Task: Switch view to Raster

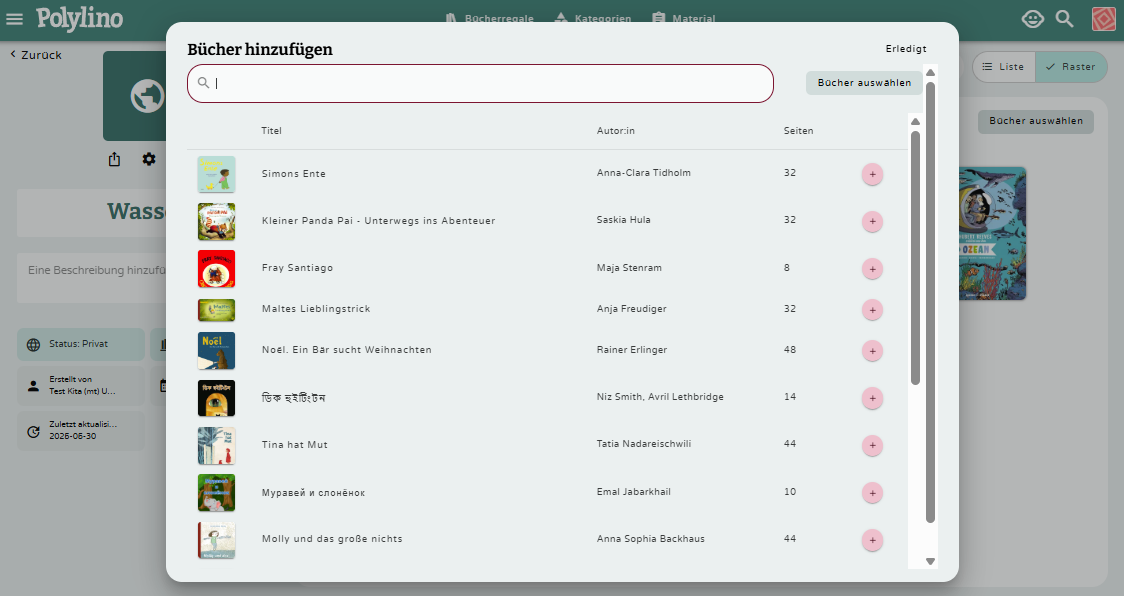Action: [1071, 67]
